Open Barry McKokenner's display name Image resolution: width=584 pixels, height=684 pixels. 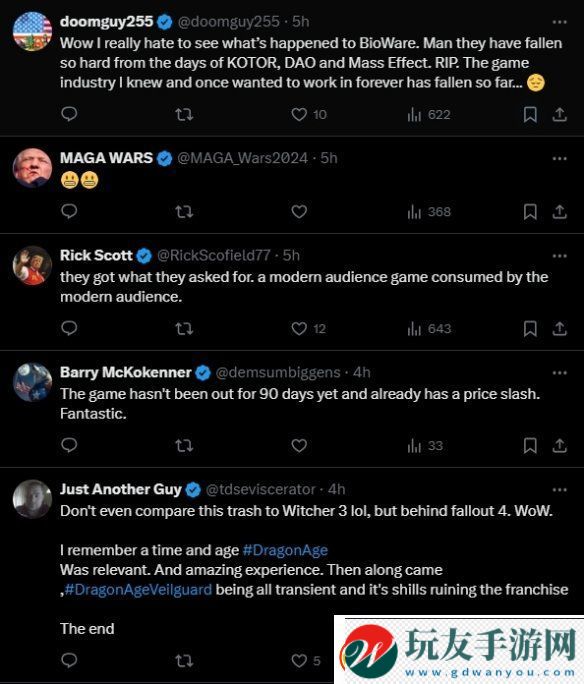coord(126,372)
